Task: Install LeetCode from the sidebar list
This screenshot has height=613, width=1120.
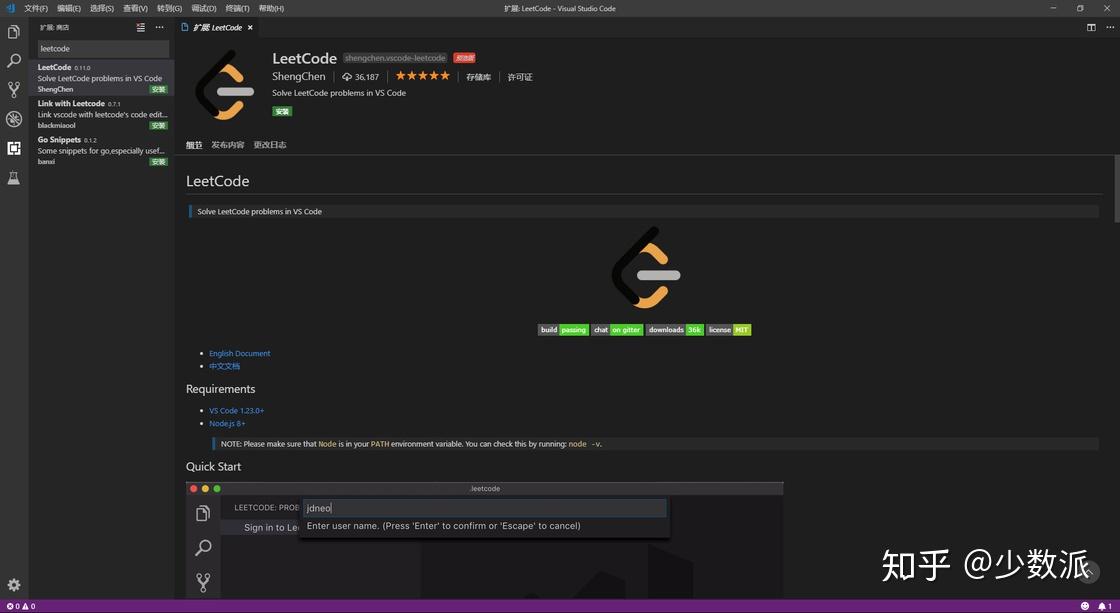Action: tap(159, 89)
